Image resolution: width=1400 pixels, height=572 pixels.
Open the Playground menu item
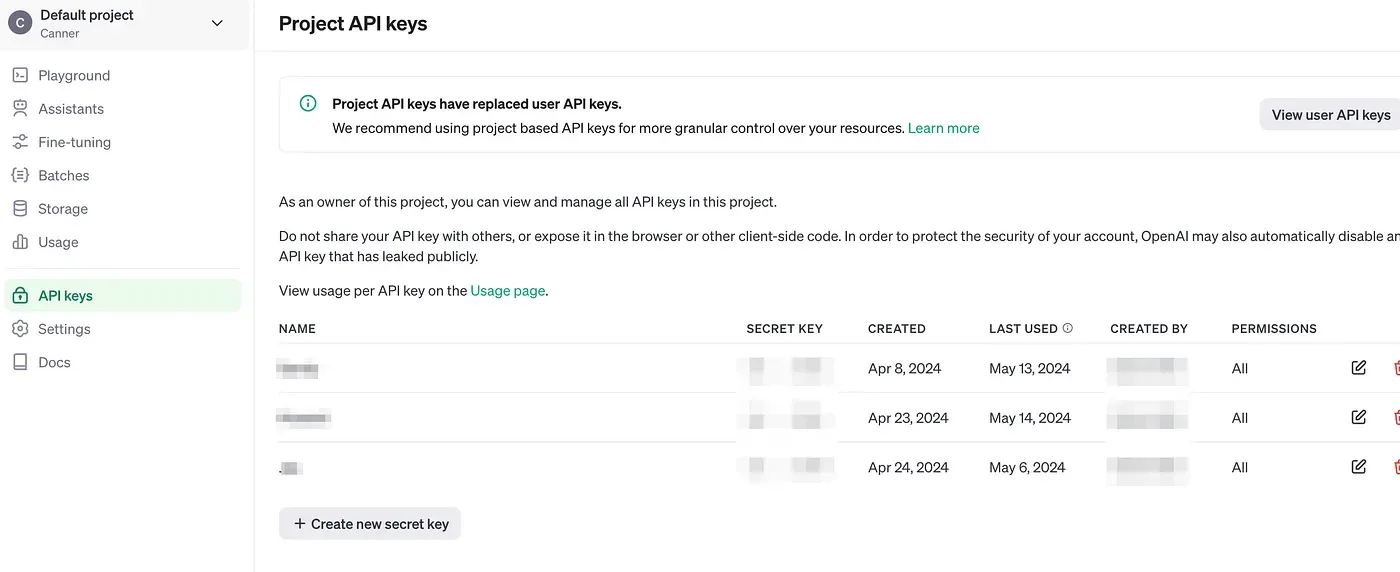[x=74, y=75]
